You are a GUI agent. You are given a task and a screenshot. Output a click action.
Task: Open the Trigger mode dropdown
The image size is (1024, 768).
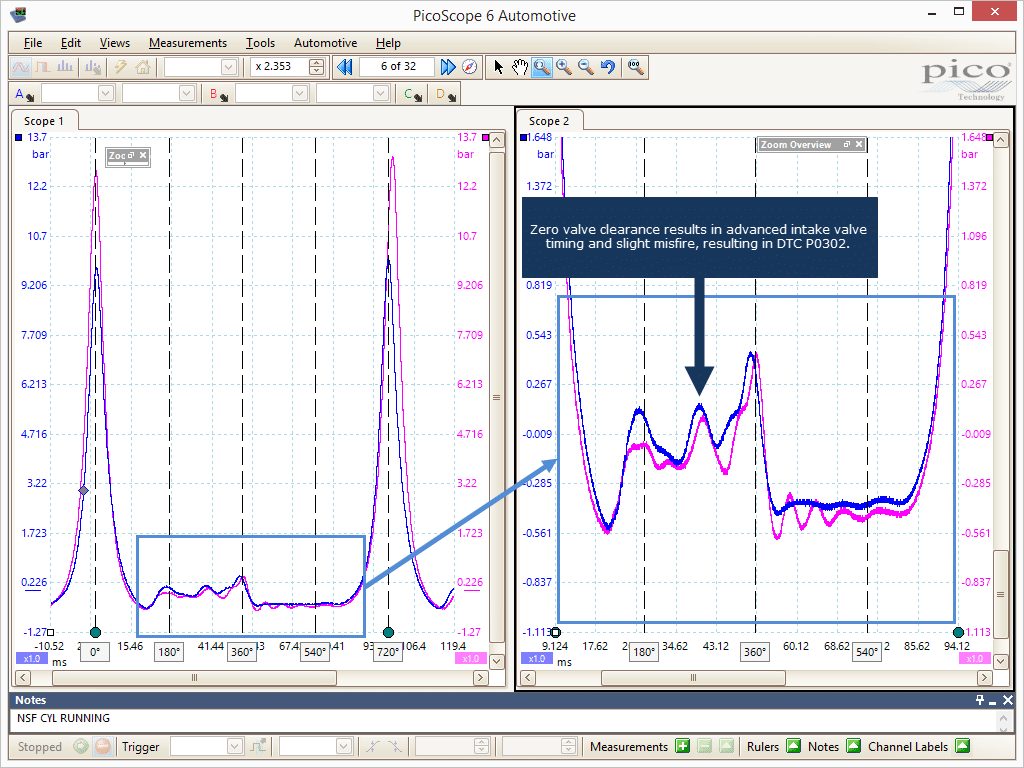207,746
